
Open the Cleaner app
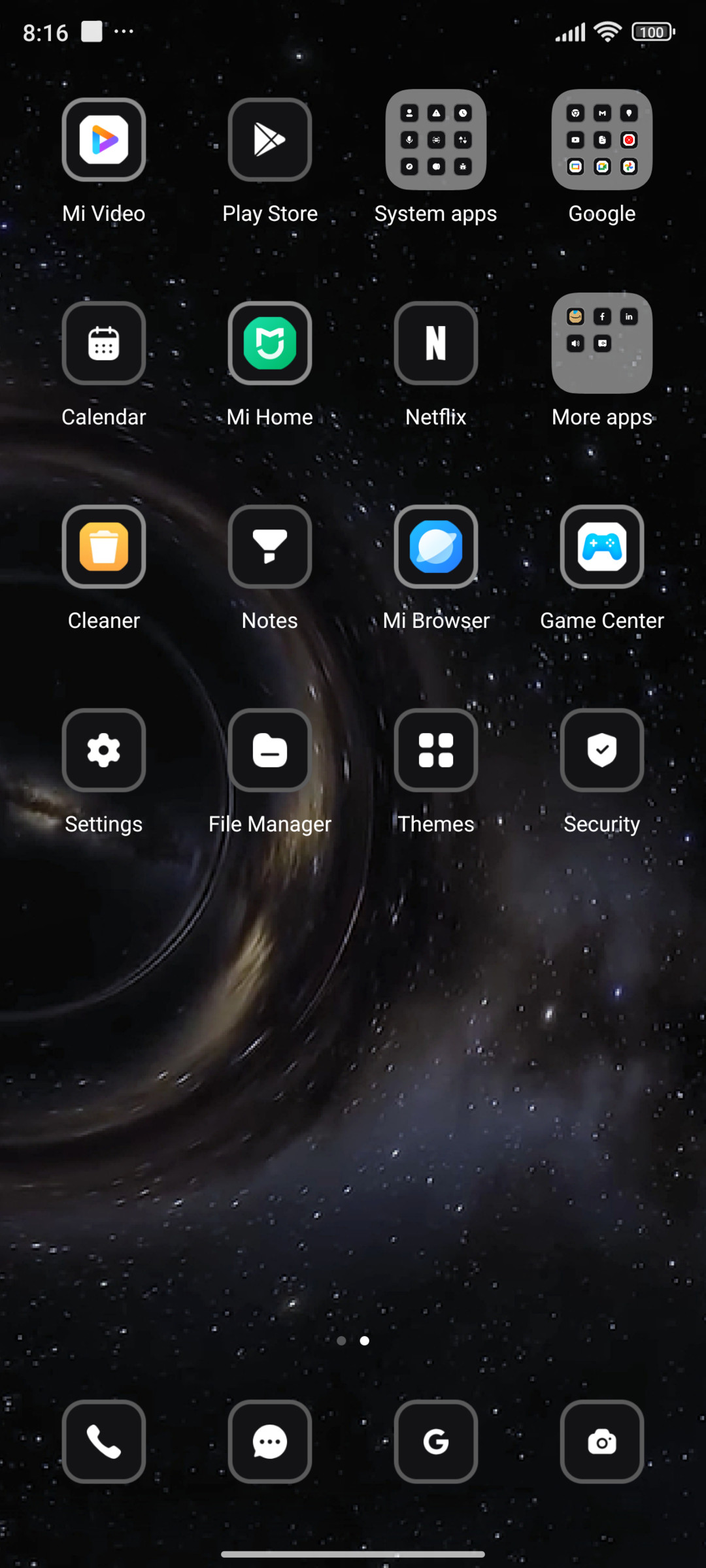pos(104,547)
